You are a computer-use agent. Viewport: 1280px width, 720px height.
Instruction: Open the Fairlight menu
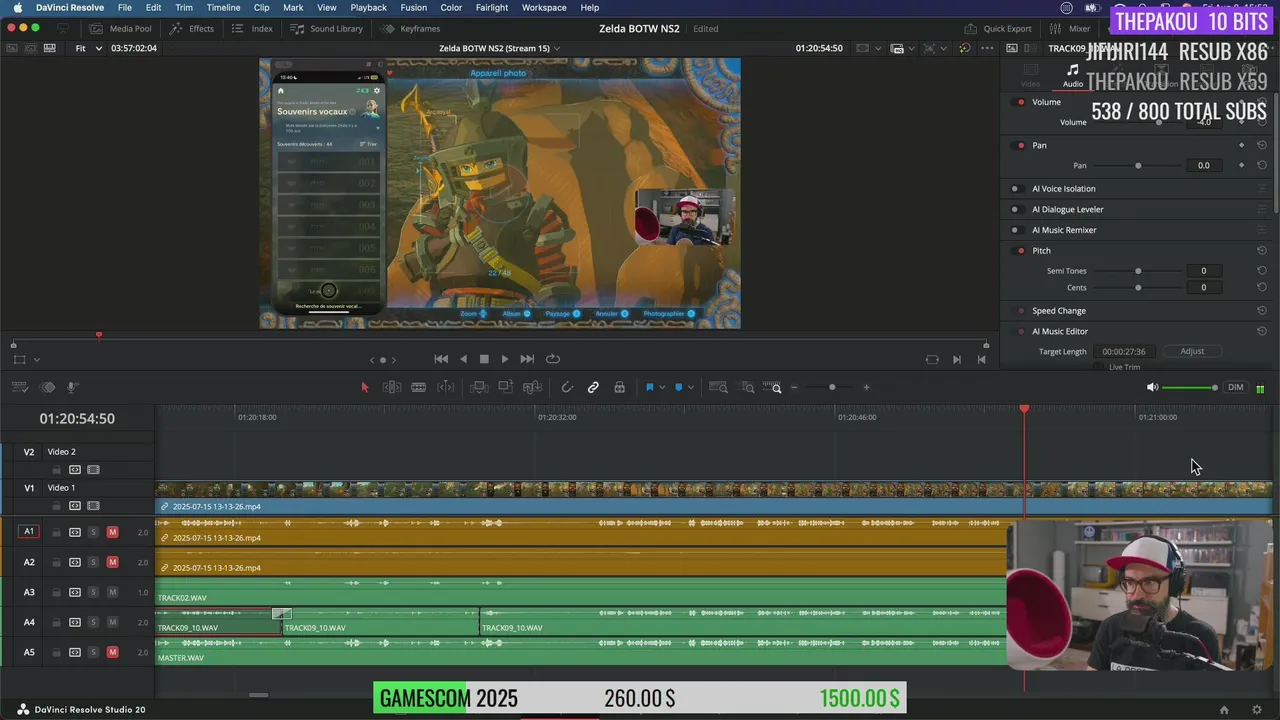tap(491, 7)
